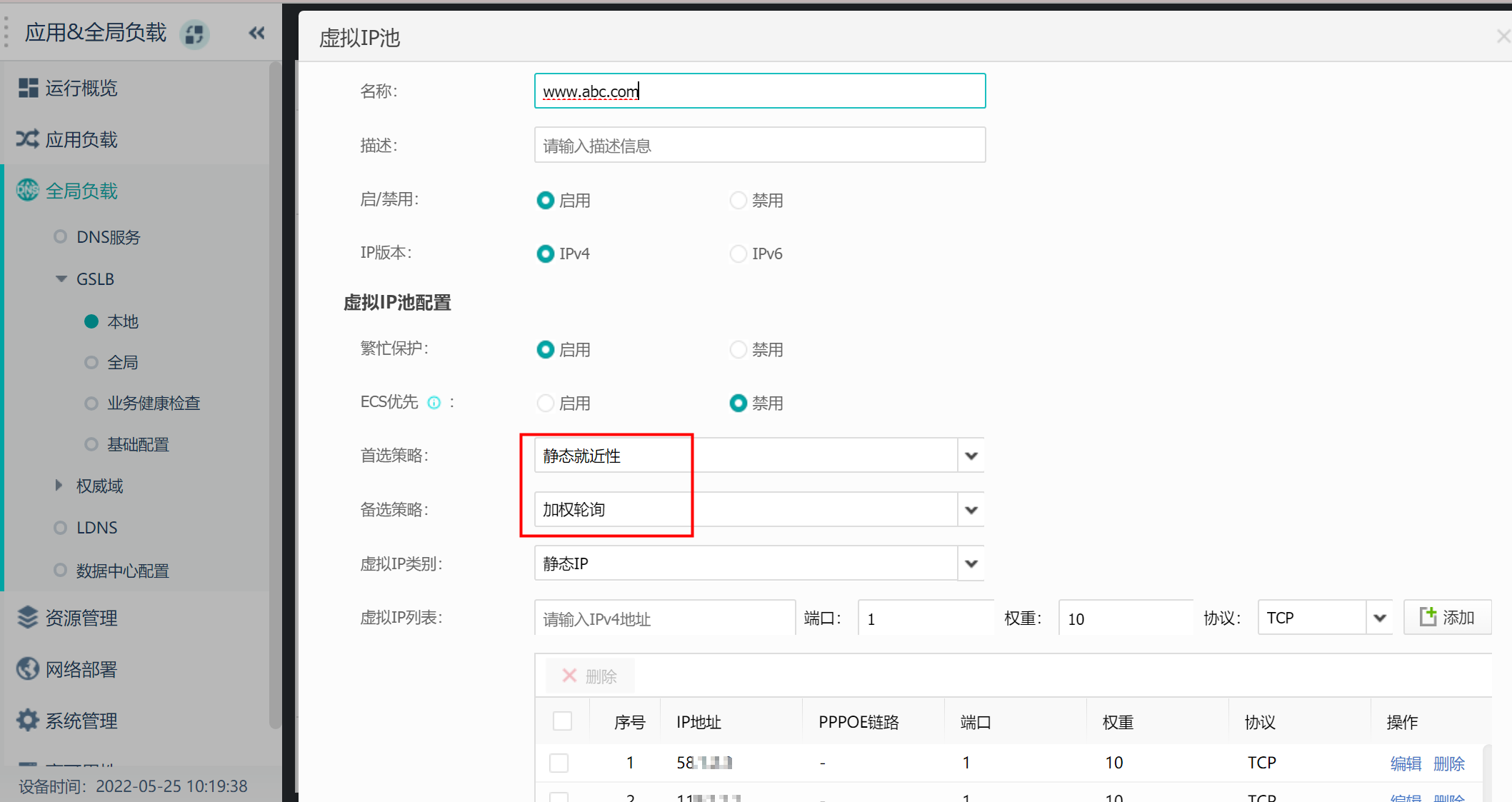The image size is (1512, 802).
Task: Open the 首选策略 dropdown arrow
Action: click(971, 456)
